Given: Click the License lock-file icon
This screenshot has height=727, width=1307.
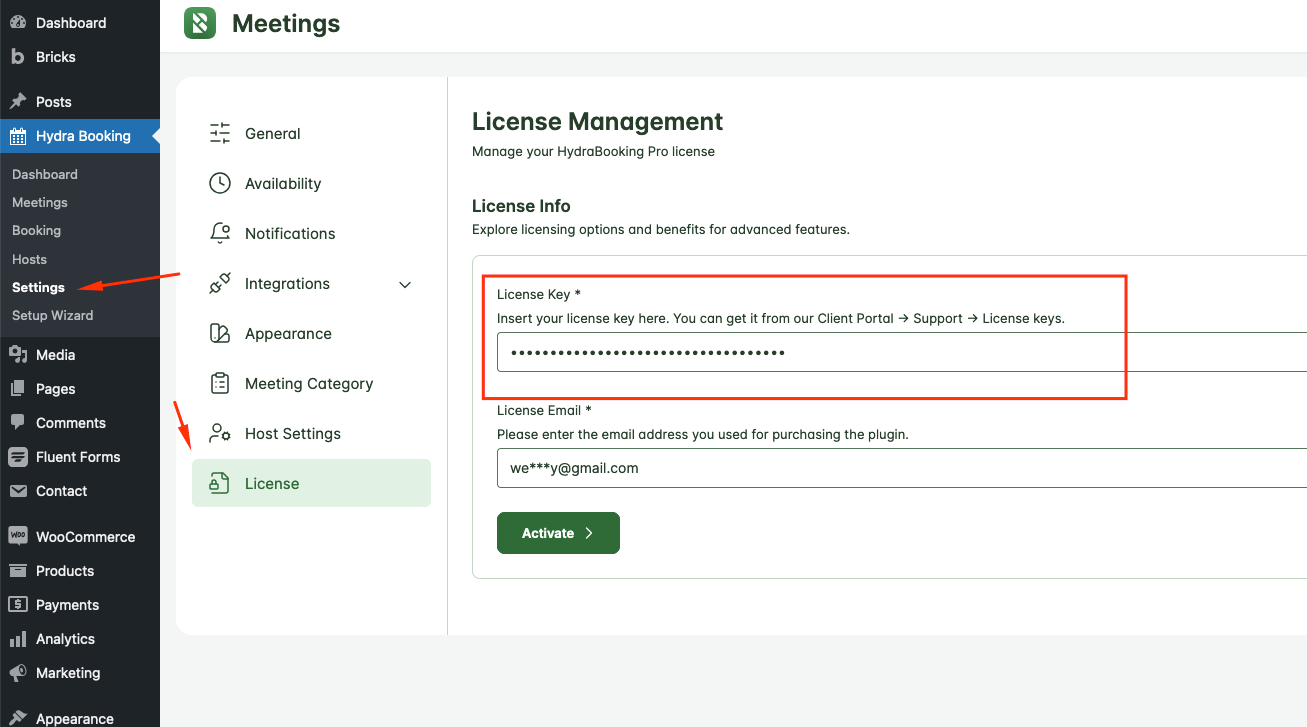Looking at the screenshot, I should pyautogui.click(x=220, y=484).
